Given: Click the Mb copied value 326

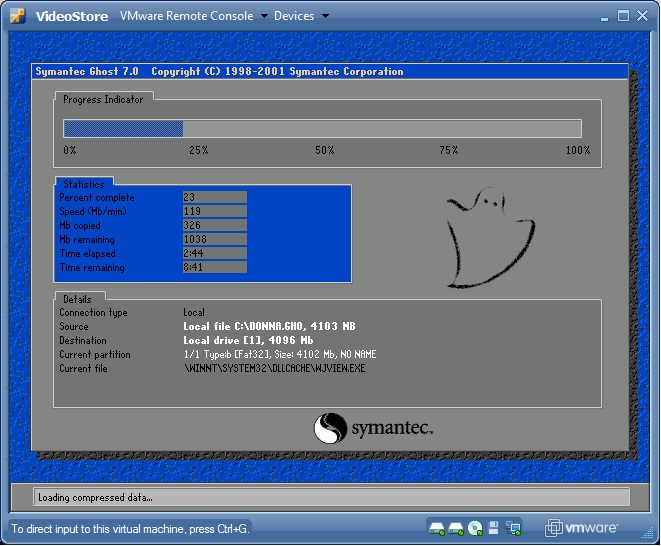Looking at the screenshot, I should tap(215, 225).
